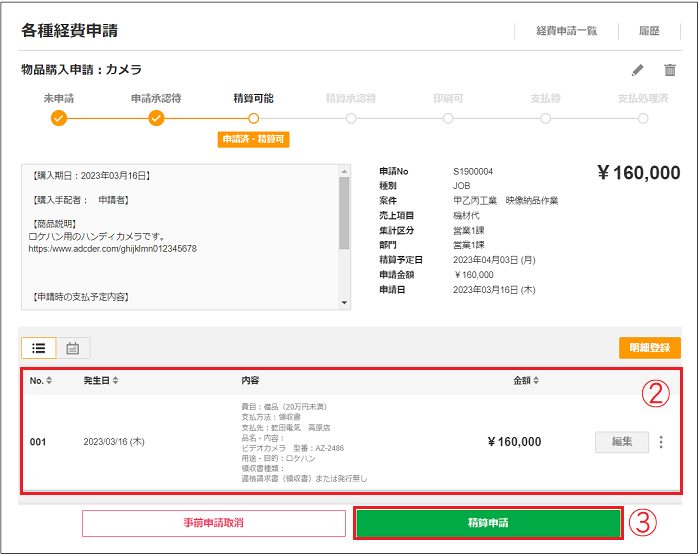Image resolution: width=700 pixels, height=556 pixels.
Task: Click the trash delete icon
Action: click(x=670, y=71)
